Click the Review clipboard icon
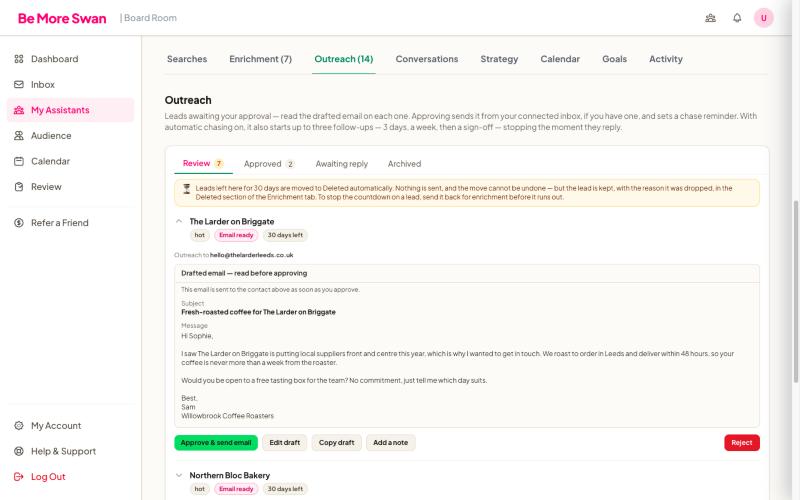The width and height of the screenshot is (800, 500). (x=19, y=187)
